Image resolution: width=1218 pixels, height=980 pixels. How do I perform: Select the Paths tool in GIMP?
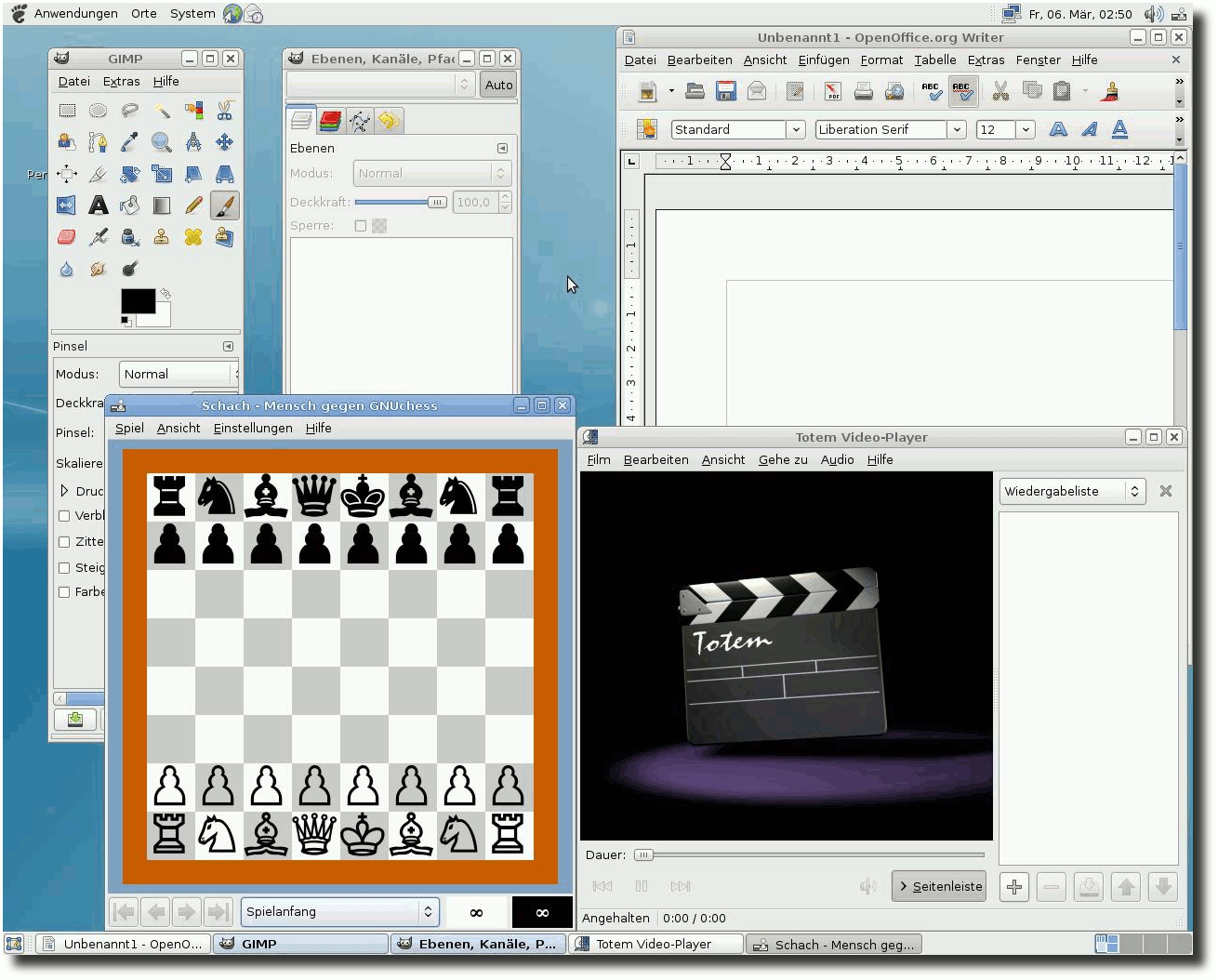(x=98, y=142)
